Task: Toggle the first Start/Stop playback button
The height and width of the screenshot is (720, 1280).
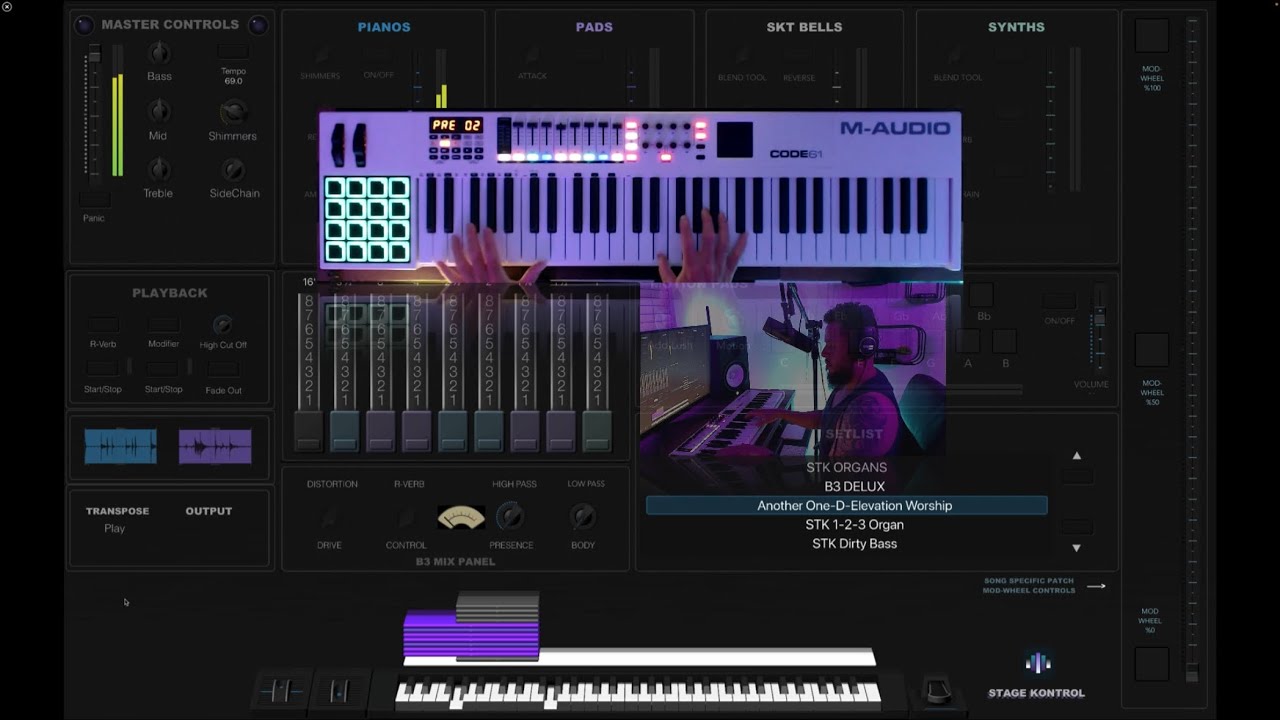Action: pos(103,369)
